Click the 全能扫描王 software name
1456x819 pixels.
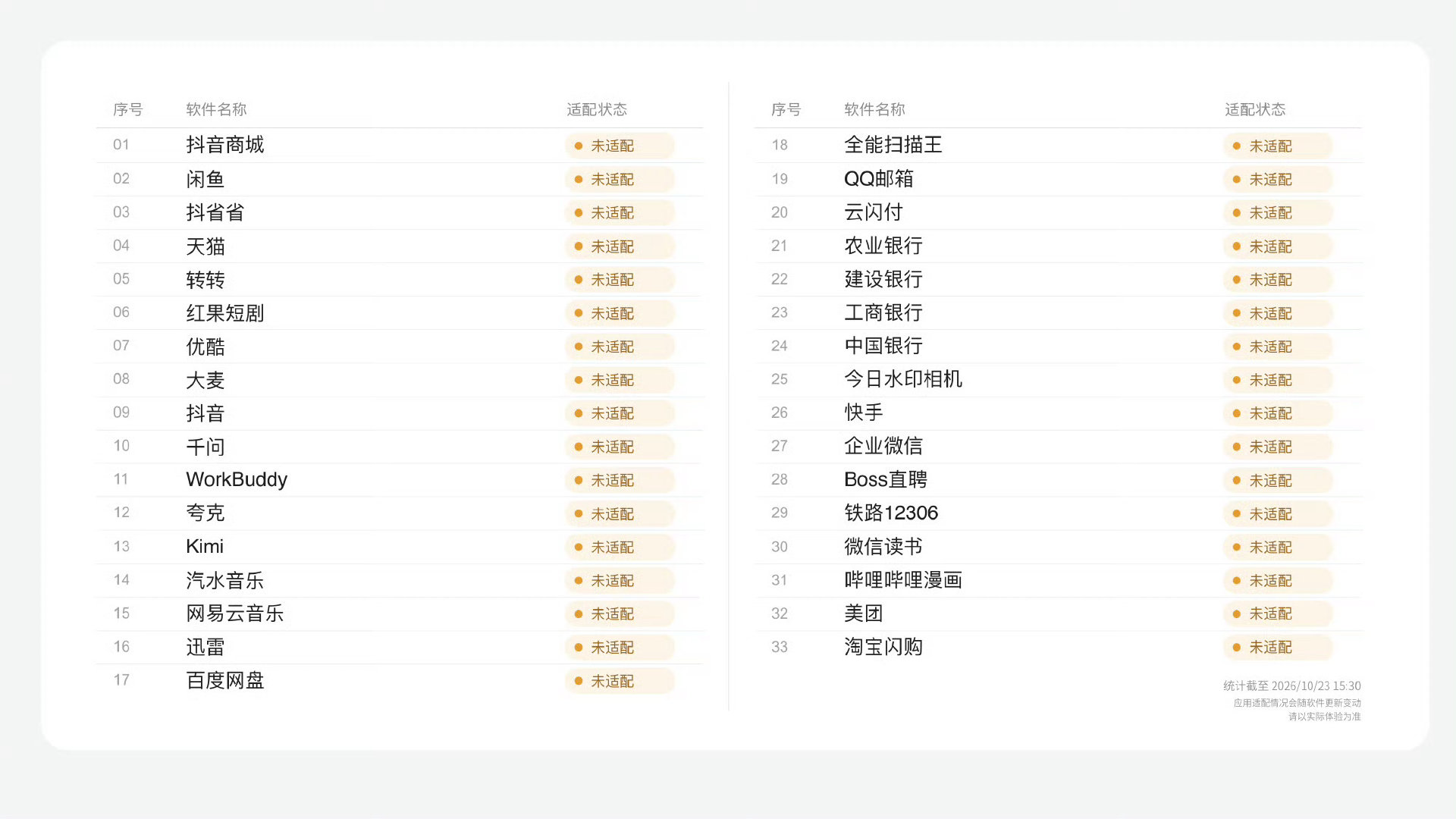click(893, 145)
